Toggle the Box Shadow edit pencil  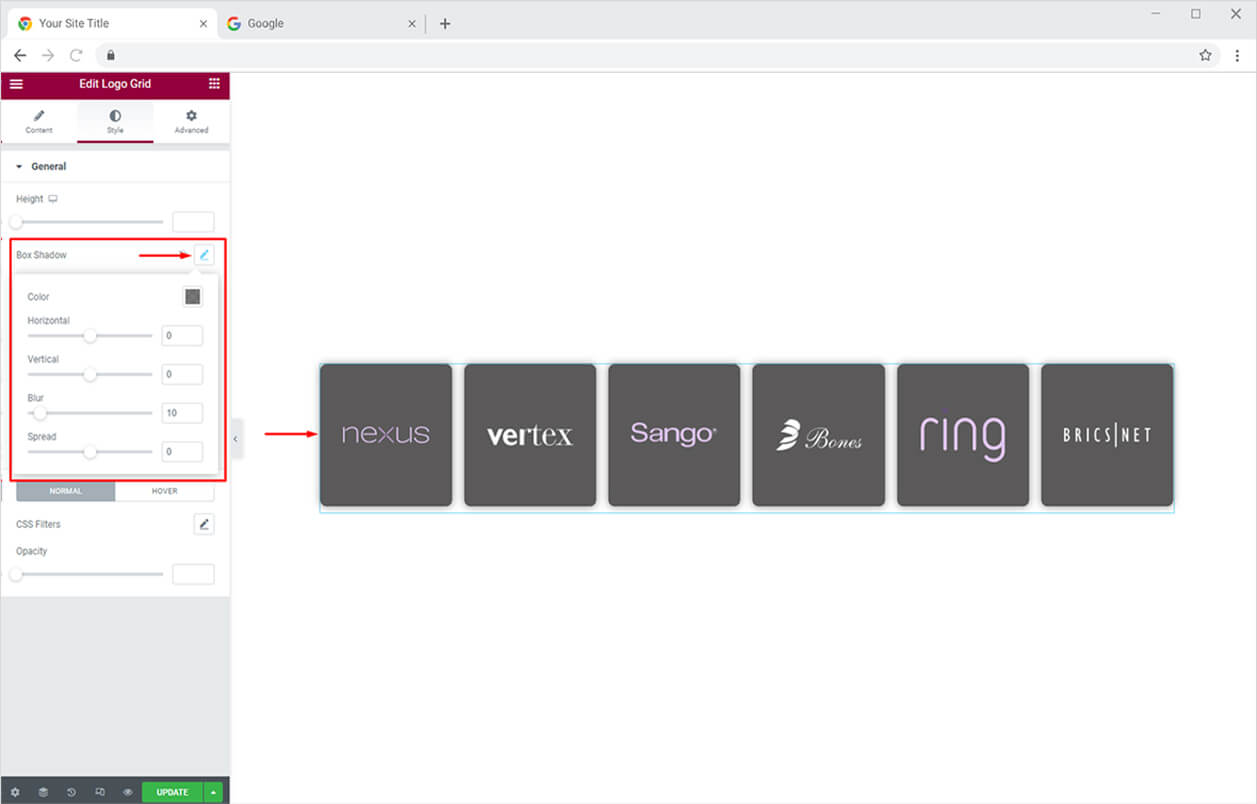204,255
